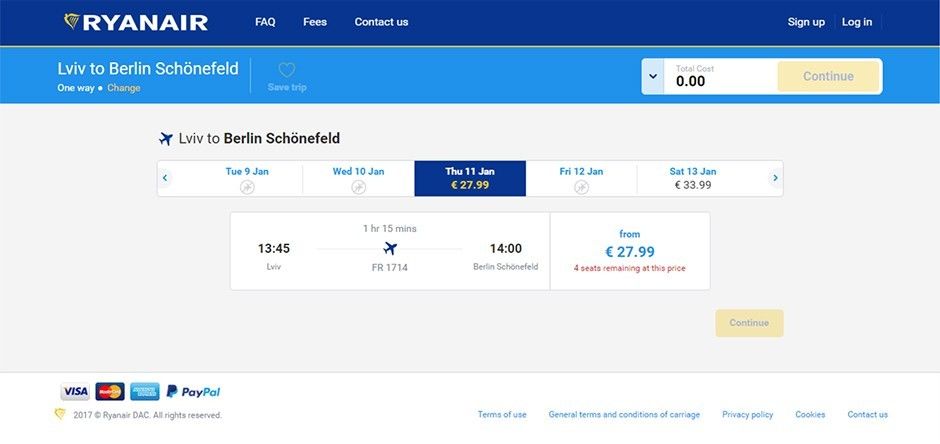The width and height of the screenshot is (940, 444).
Task: Select the Sat 13 Jan date tab
Action: coord(692,178)
